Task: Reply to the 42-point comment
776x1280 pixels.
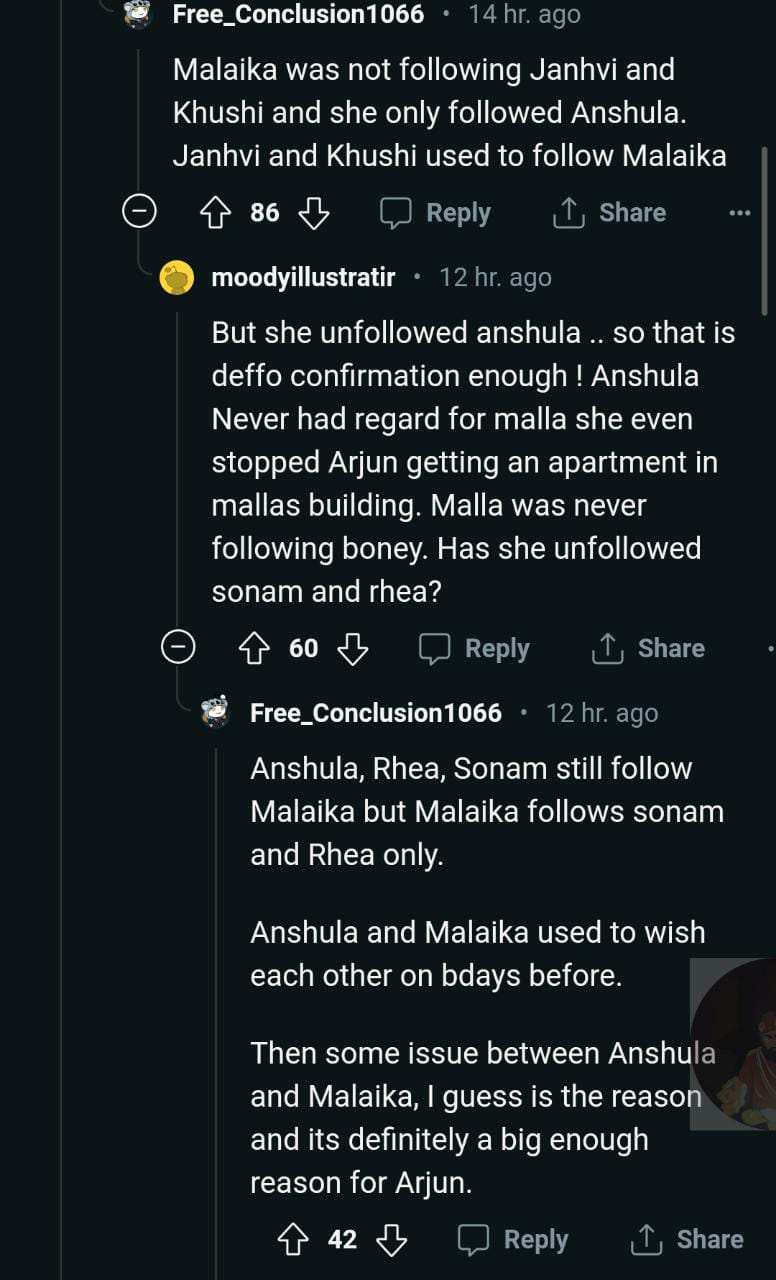Action: click(x=513, y=1239)
